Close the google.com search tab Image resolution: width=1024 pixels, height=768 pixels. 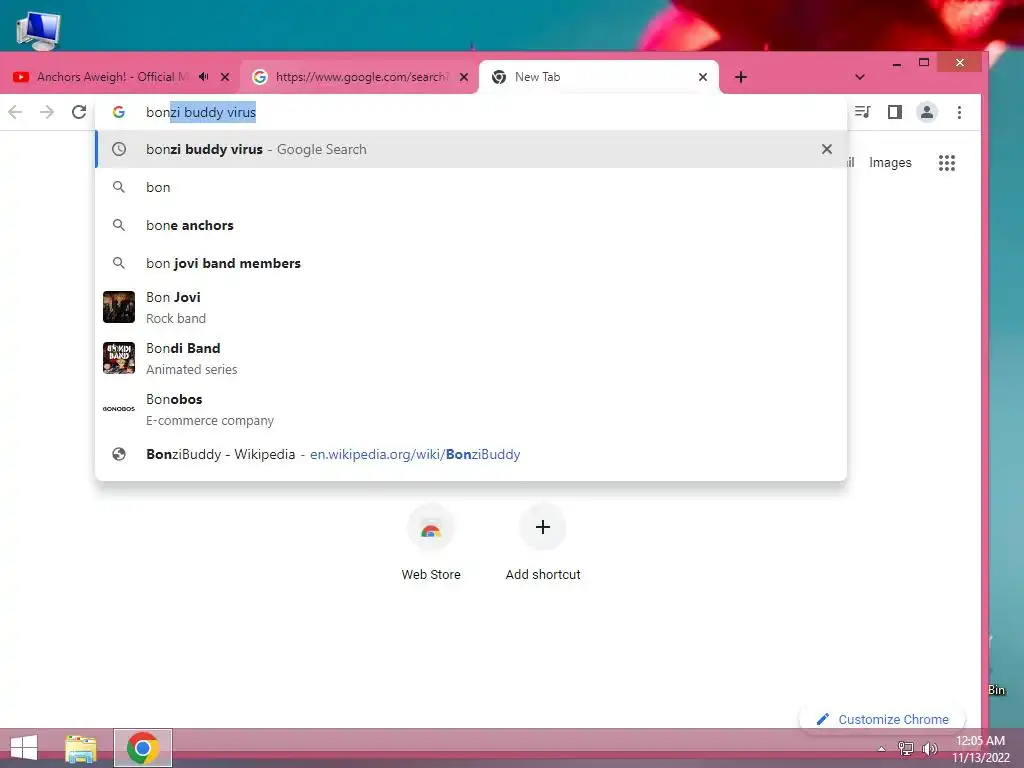point(464,77)
